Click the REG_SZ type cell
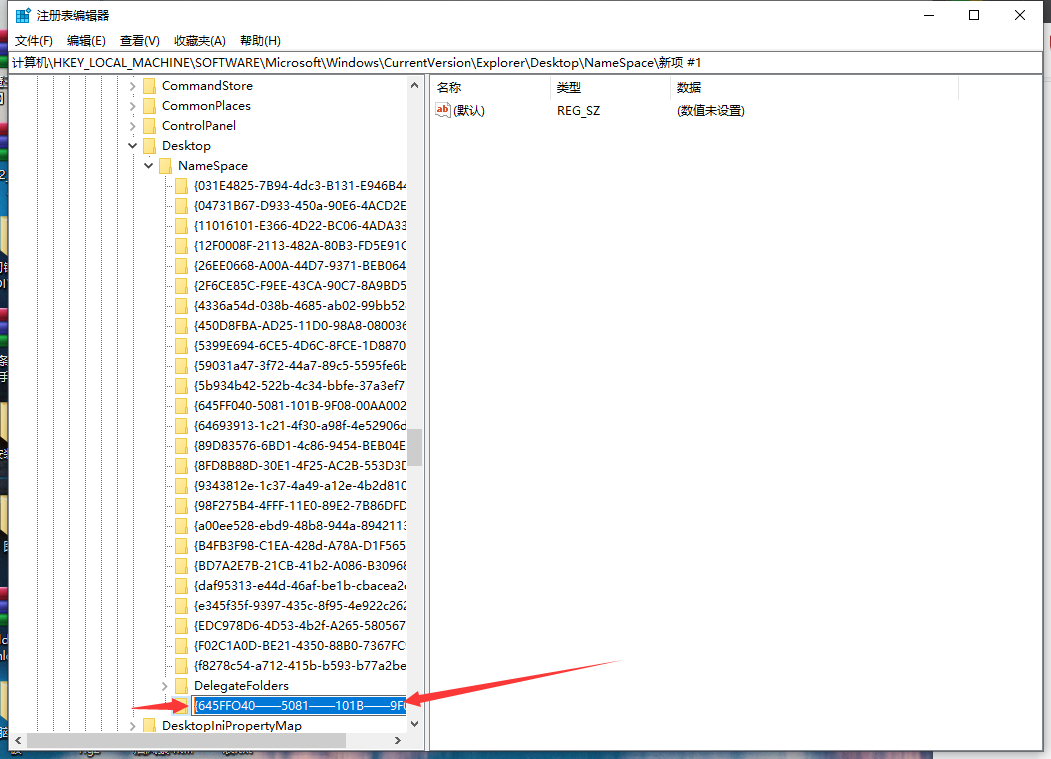Viewport: 1051px width, 759px height. [x=578, y=111]
